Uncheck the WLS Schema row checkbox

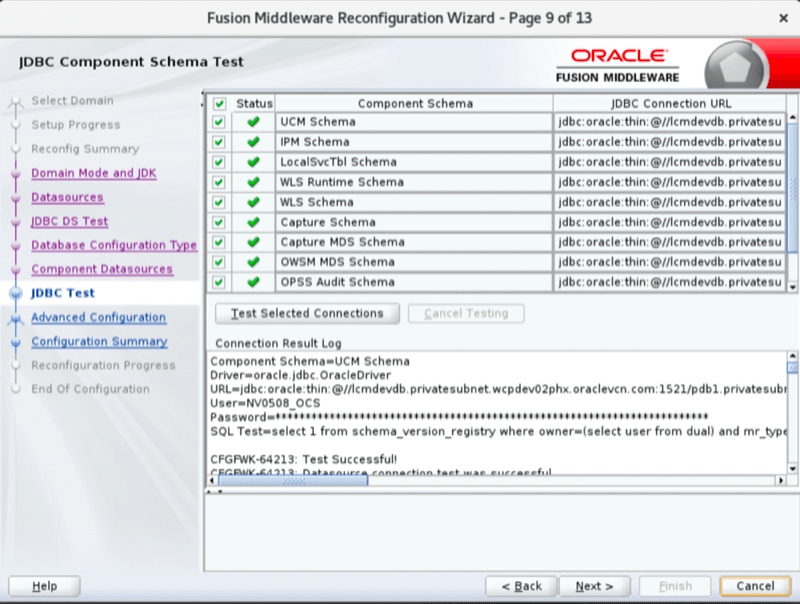tap(219, 202)
